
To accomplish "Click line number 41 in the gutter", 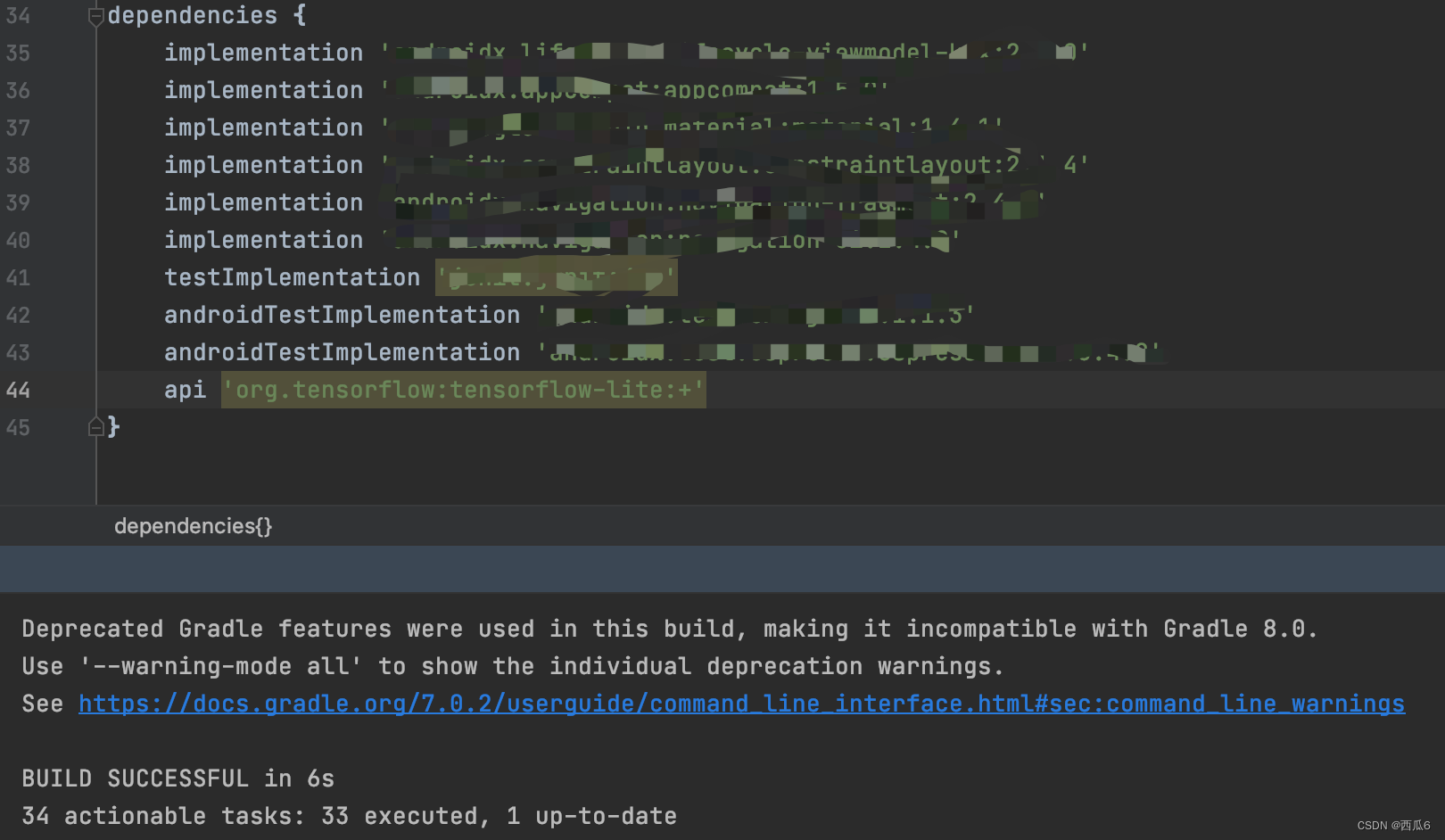I will coord(18,278).
